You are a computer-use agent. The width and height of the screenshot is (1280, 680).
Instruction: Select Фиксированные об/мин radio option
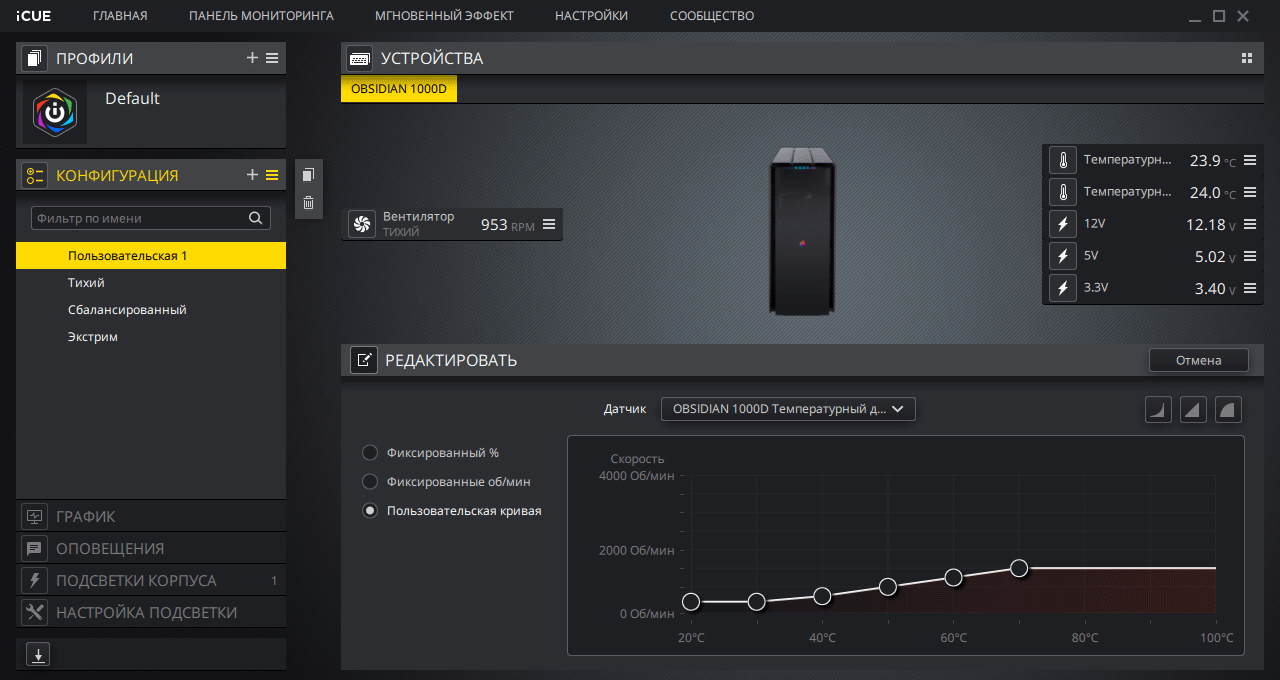(x=370, y=481)
